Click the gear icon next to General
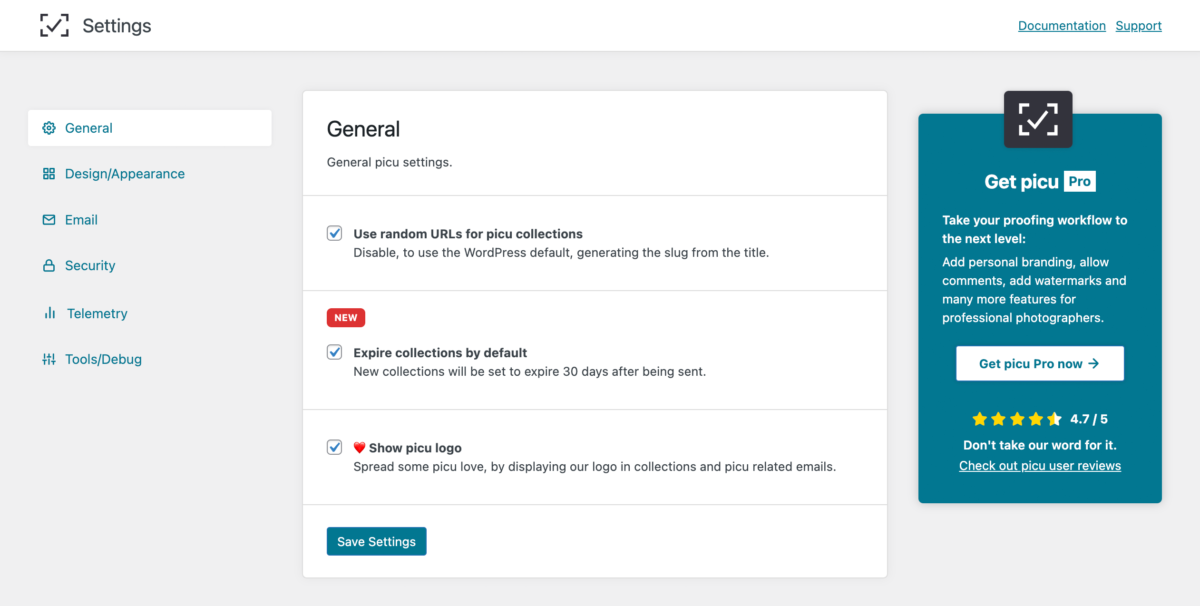The width and height of the screenshot is (1200, 606). [49, 128]
